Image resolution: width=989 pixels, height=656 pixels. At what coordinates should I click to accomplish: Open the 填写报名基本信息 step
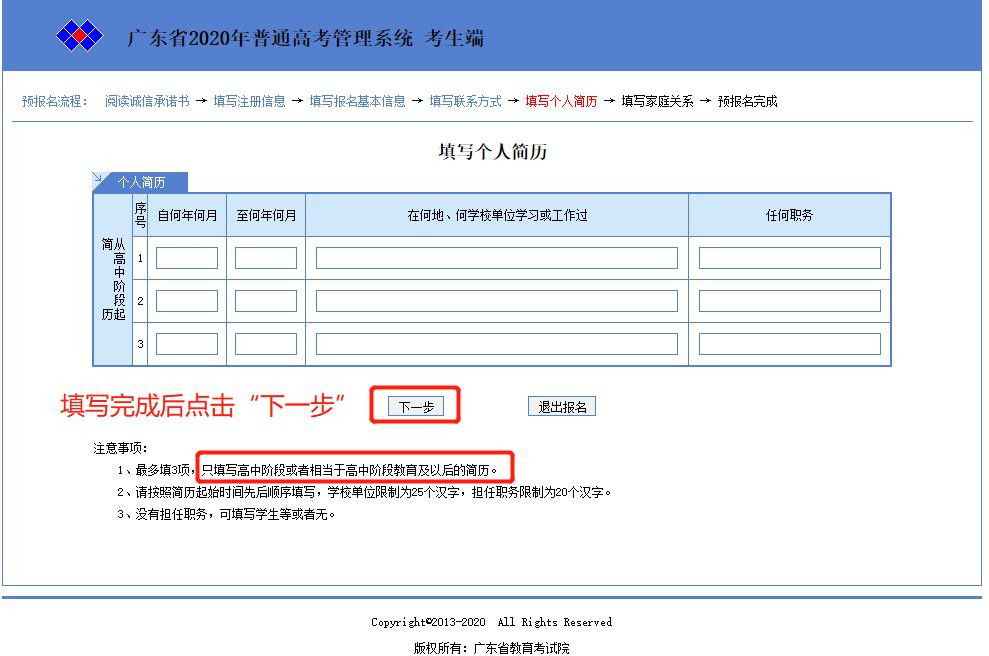pyautogui.click(x=357, y=101)
